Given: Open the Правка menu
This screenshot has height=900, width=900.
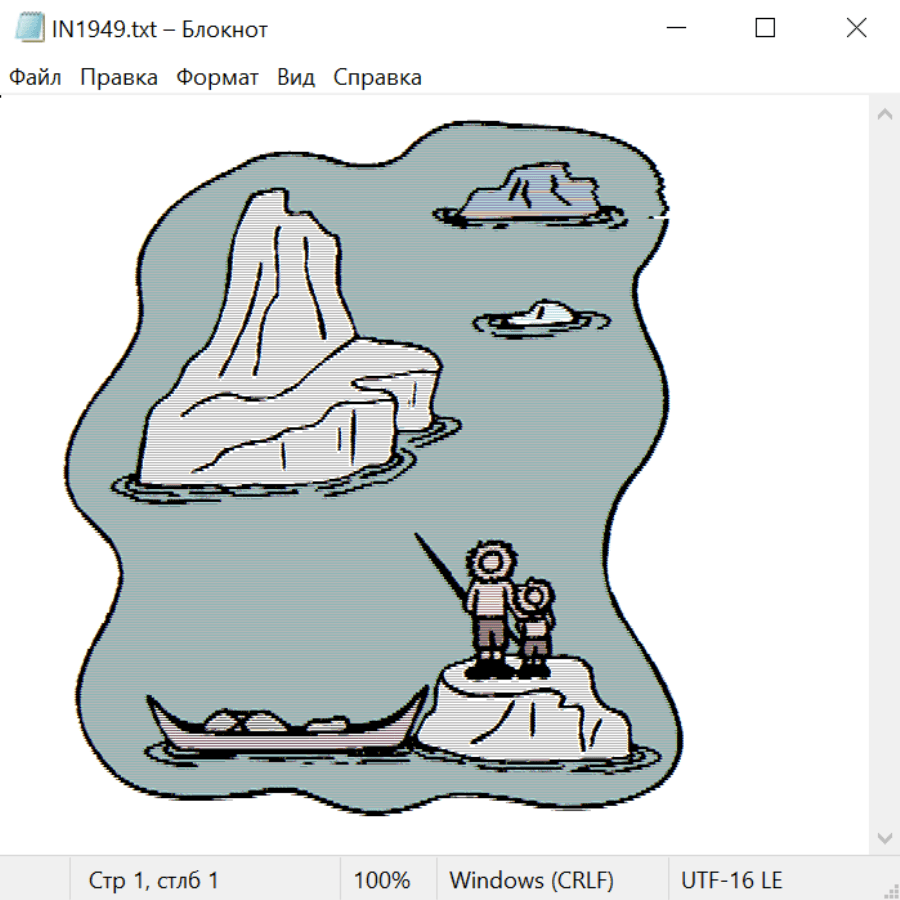Looking at the screenshot, I should (x=119, y=78).
